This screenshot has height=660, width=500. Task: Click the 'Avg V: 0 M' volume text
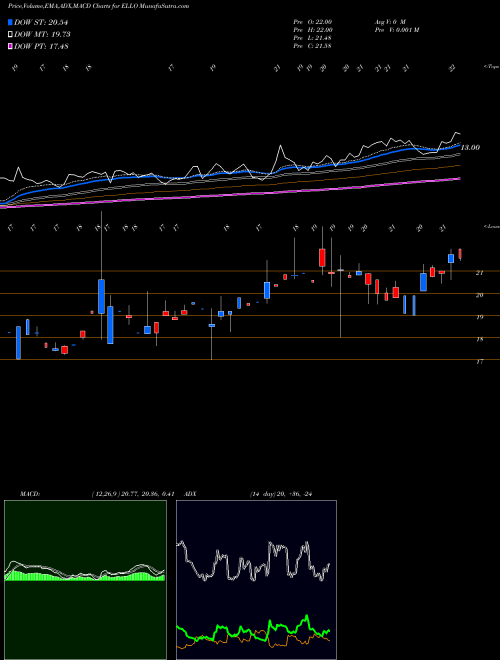[389, 22]
